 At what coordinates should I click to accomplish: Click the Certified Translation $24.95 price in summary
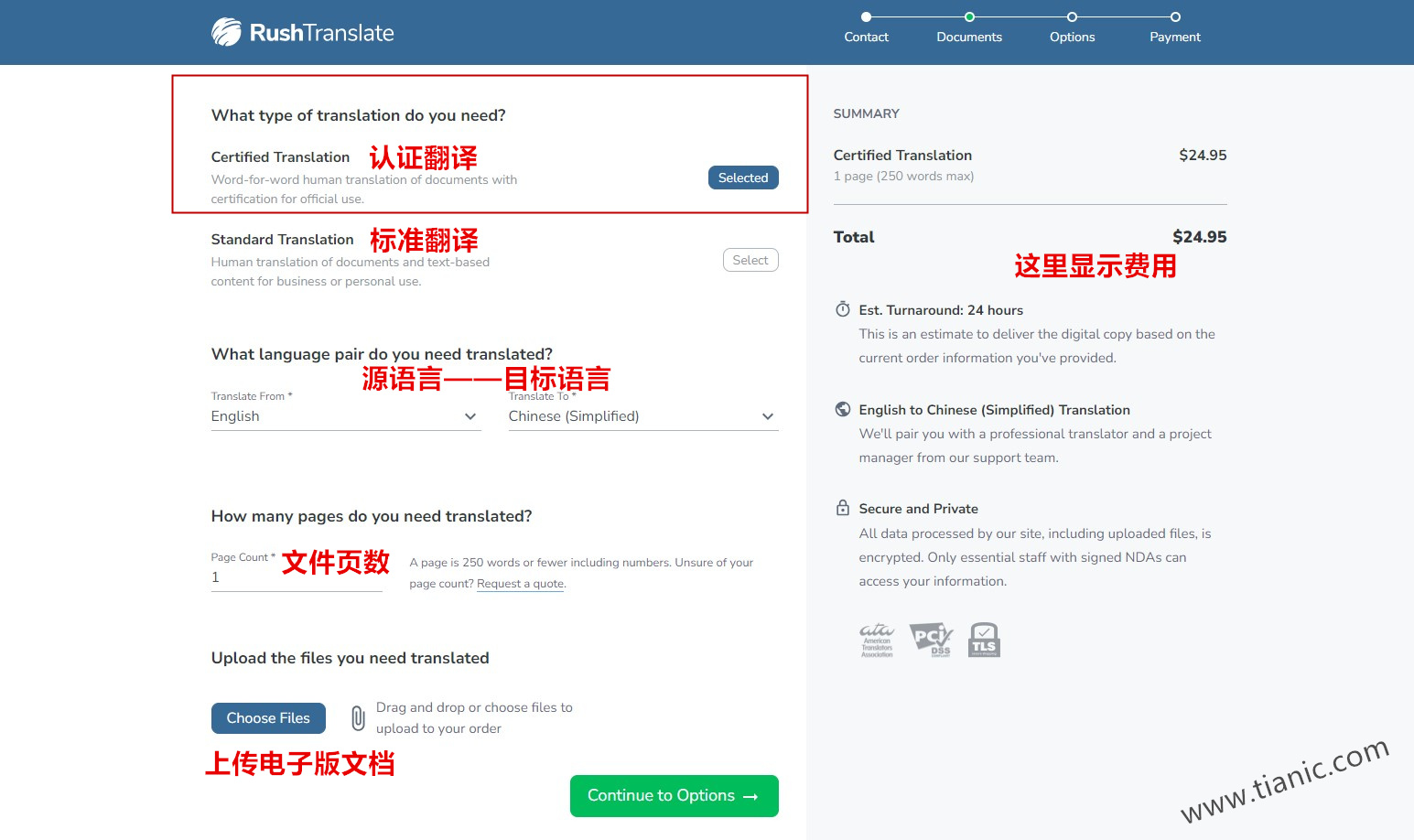coord(1203,156)
